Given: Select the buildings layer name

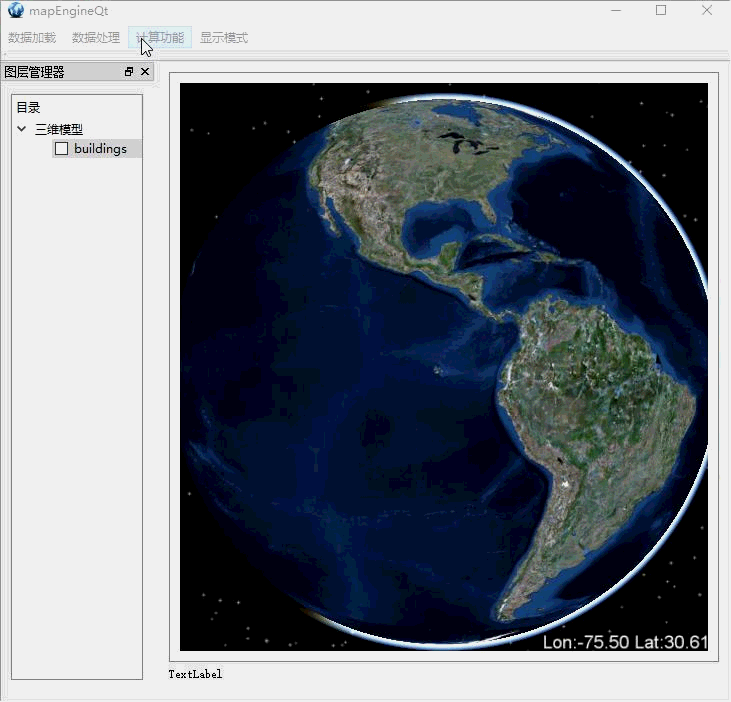Looking at the screenshot, I should 100,149.
